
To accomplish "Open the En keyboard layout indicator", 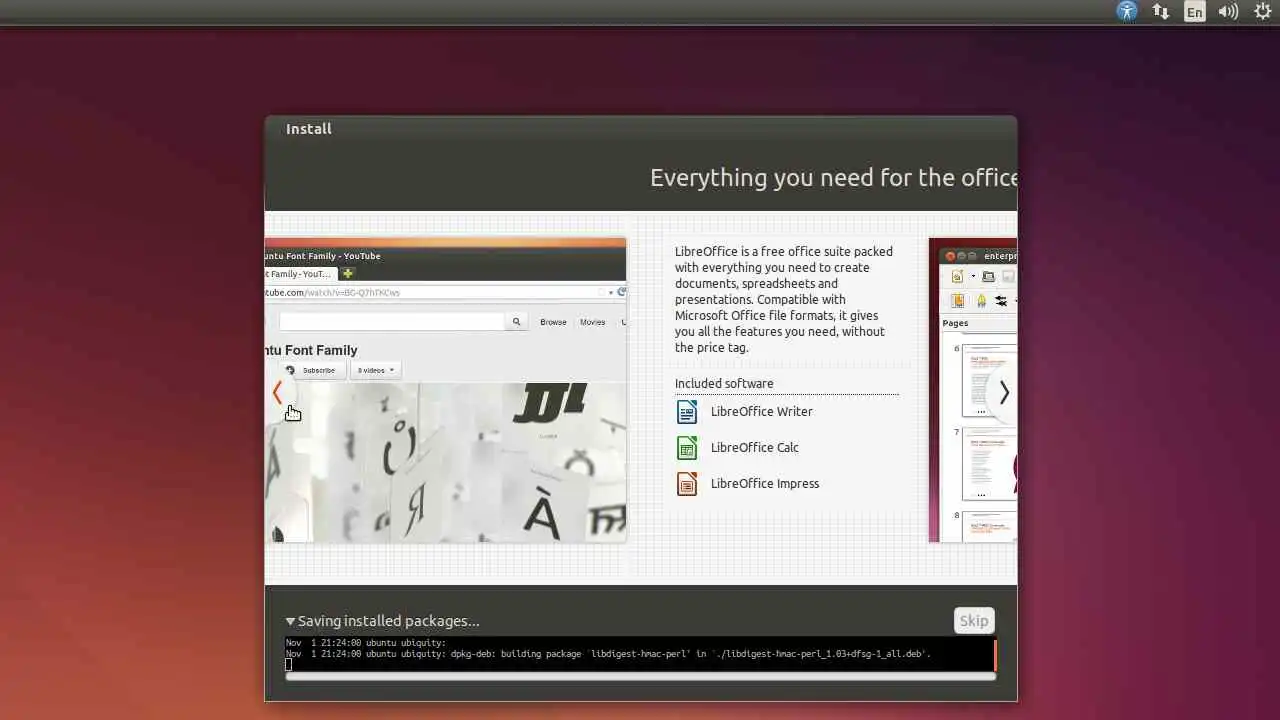I will click(x=1195, y=12).
